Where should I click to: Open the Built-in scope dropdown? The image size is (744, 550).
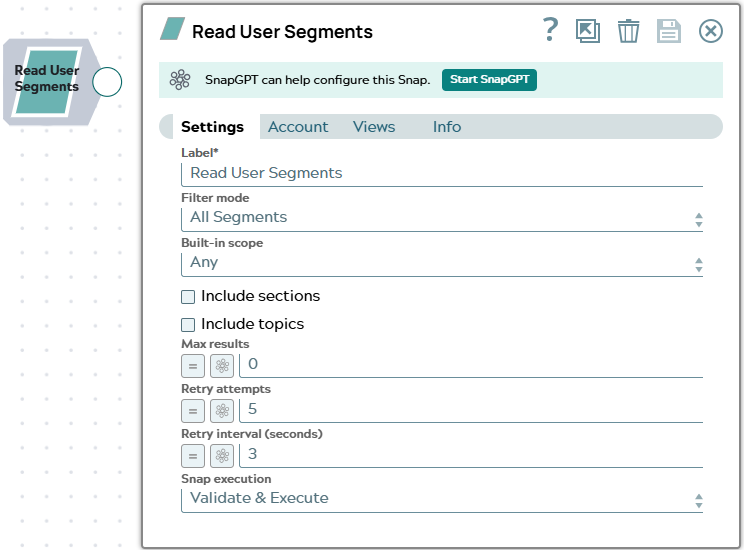tap(442, 263)
